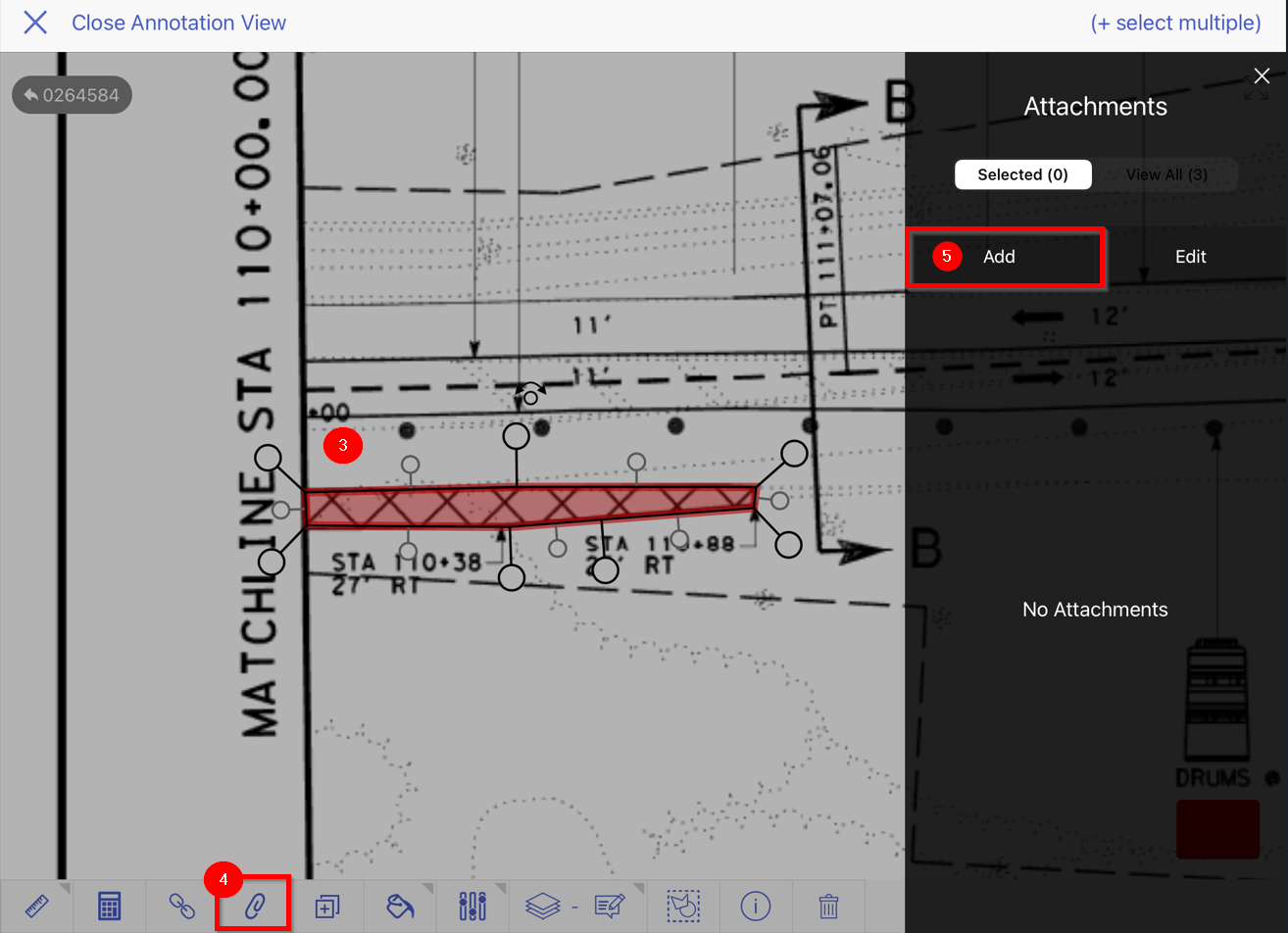Select the Duplicate annotation tool

tap(326, 906)
